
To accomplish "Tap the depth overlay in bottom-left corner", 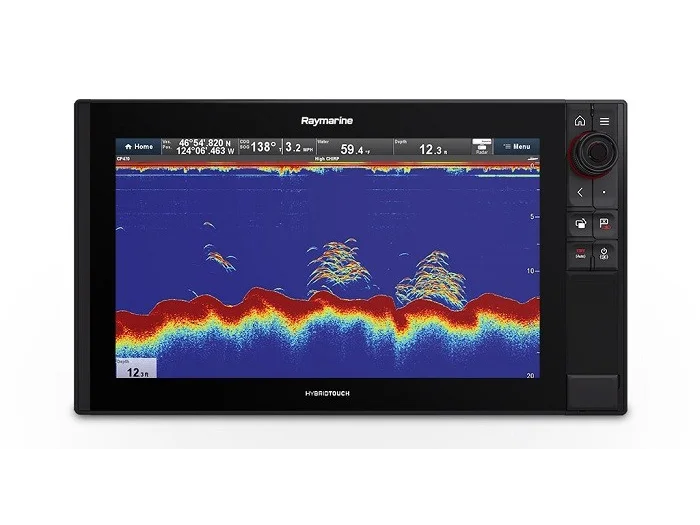I will (x=137, y=368).
